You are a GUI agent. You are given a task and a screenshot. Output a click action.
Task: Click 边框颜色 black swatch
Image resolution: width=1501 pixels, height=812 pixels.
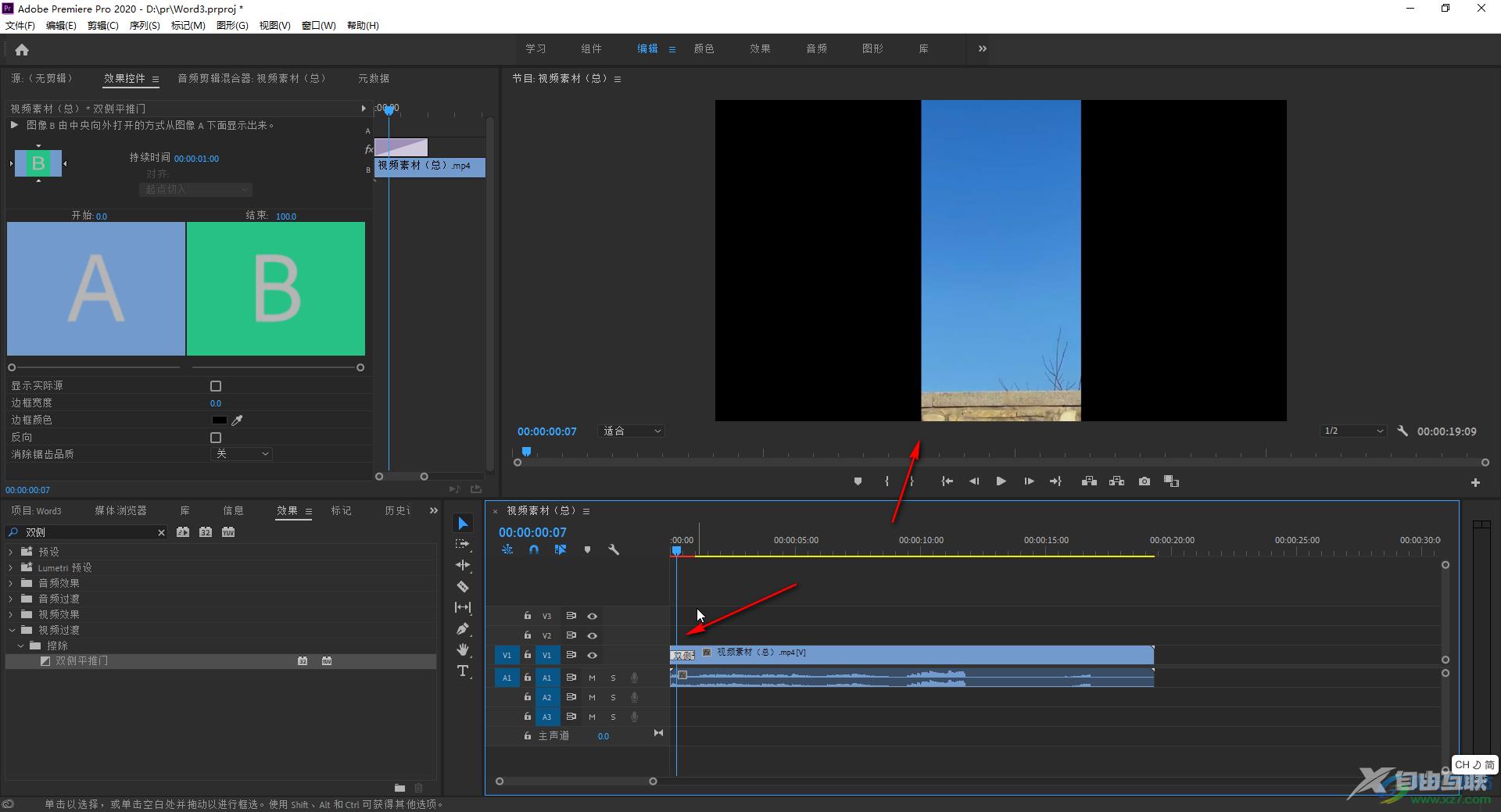[x=219, y=420]
